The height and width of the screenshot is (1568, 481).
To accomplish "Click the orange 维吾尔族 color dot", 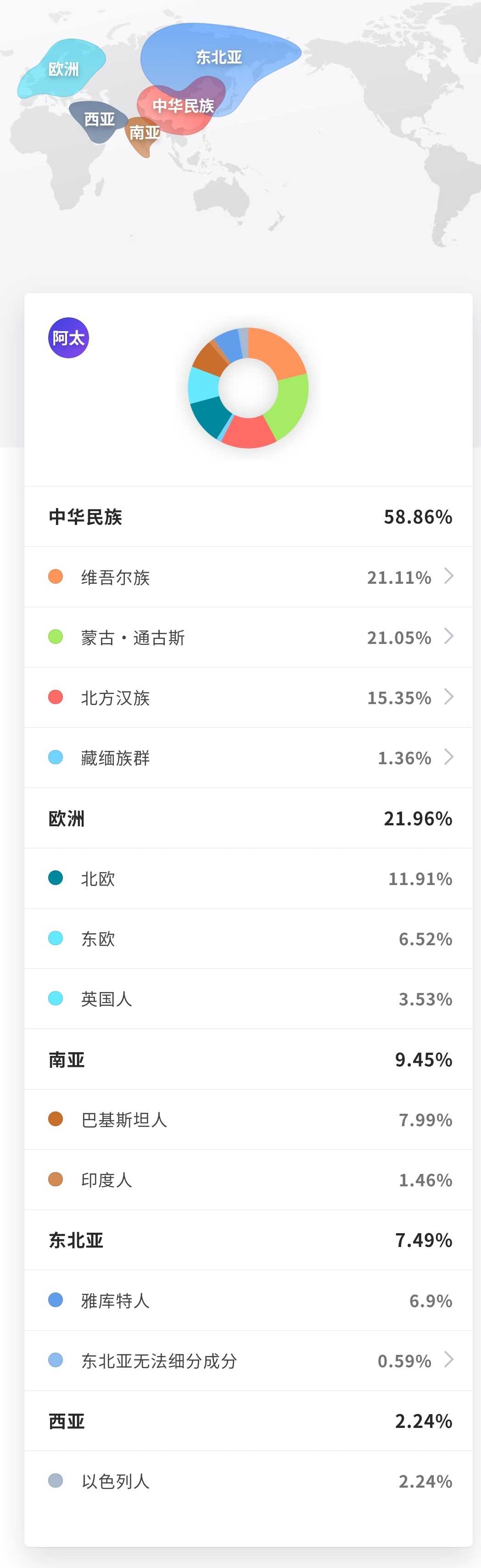I will pos(56,576).
